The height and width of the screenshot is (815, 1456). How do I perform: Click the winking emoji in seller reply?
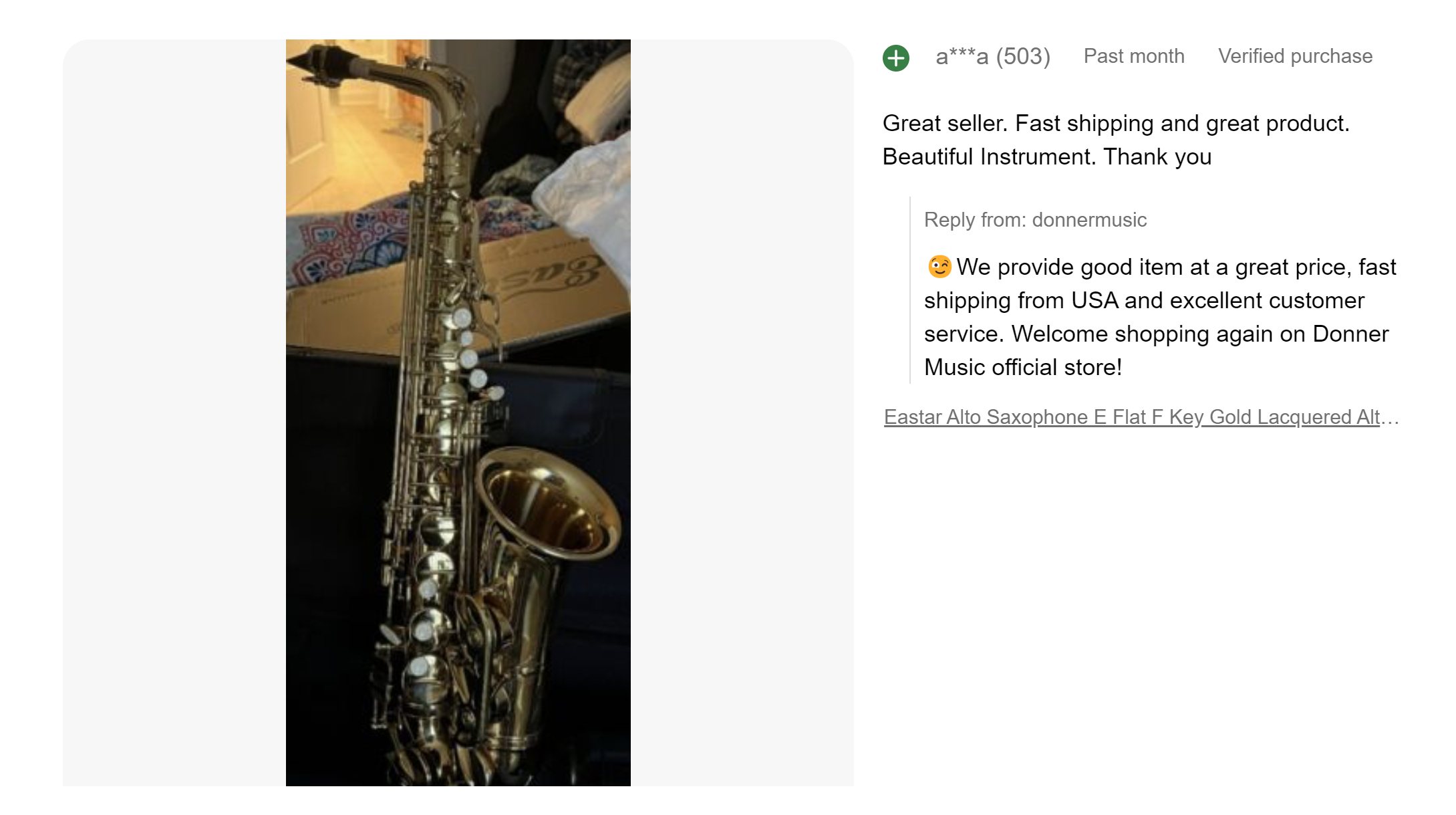(x=939, y=267)
